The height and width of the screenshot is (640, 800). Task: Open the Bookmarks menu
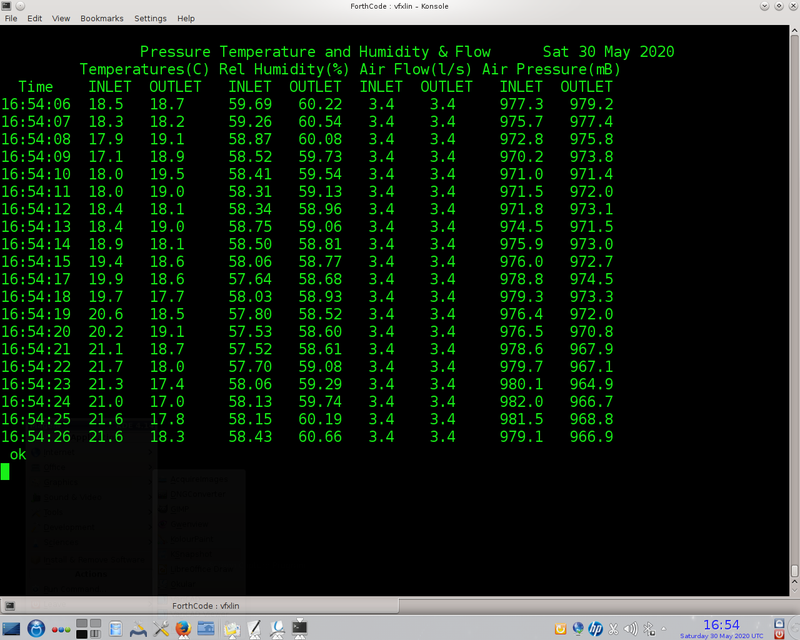[102, 17]
